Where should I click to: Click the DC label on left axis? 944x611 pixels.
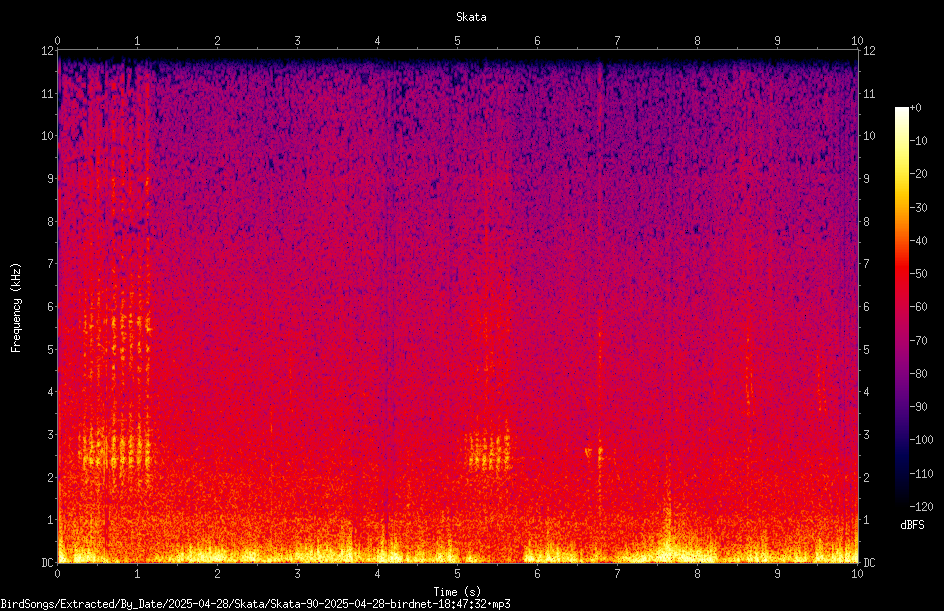(x=47, y=563)
